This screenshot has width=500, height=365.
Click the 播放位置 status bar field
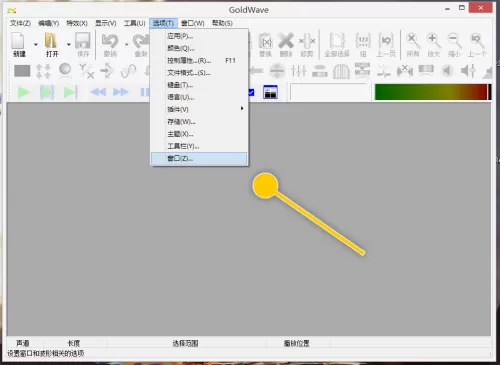[297, 343]
